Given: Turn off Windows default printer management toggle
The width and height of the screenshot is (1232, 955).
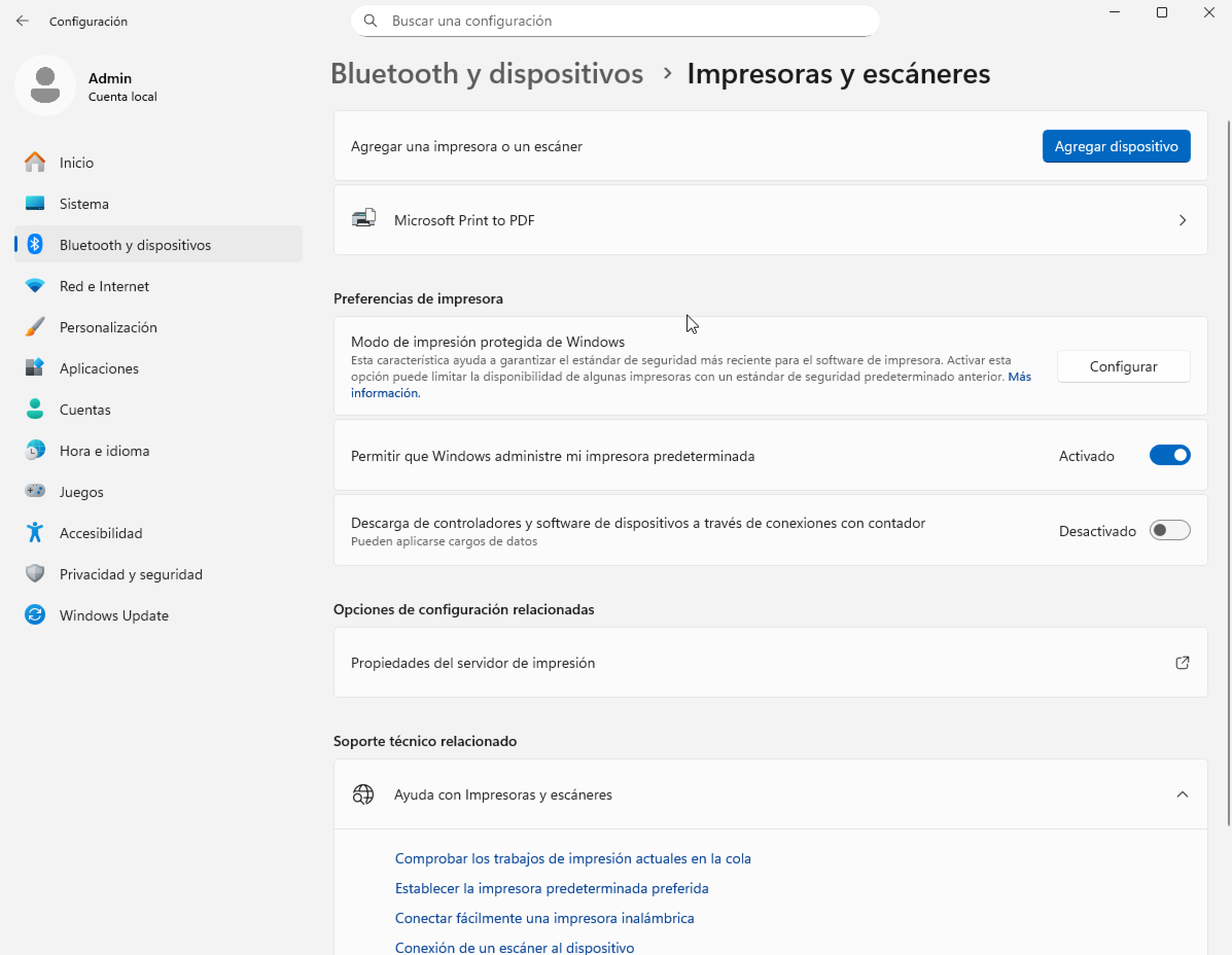Looking at the screenshot, I should 1170,455.
